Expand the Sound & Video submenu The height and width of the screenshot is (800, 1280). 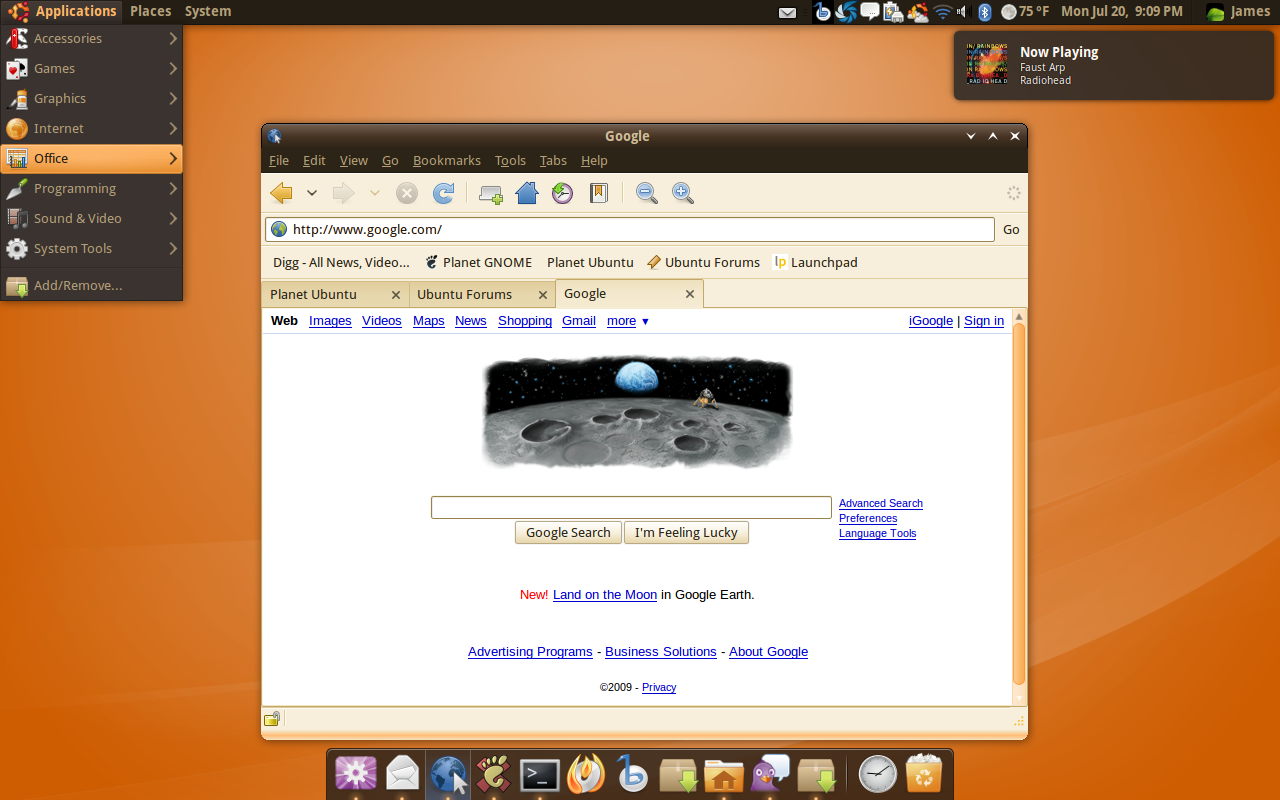(x=92, y=218)
